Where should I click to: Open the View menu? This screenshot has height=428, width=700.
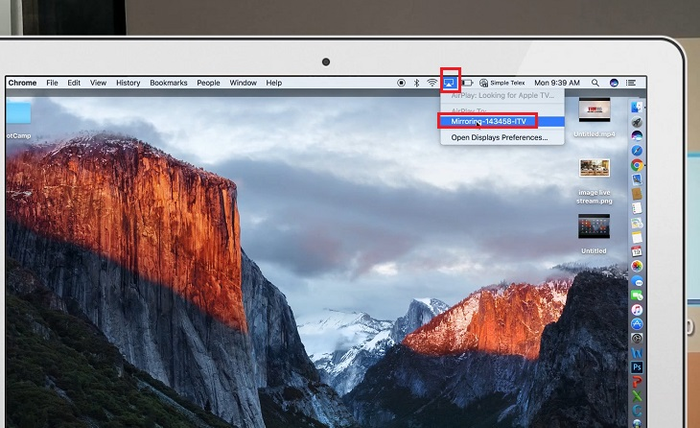pos(98,83)
